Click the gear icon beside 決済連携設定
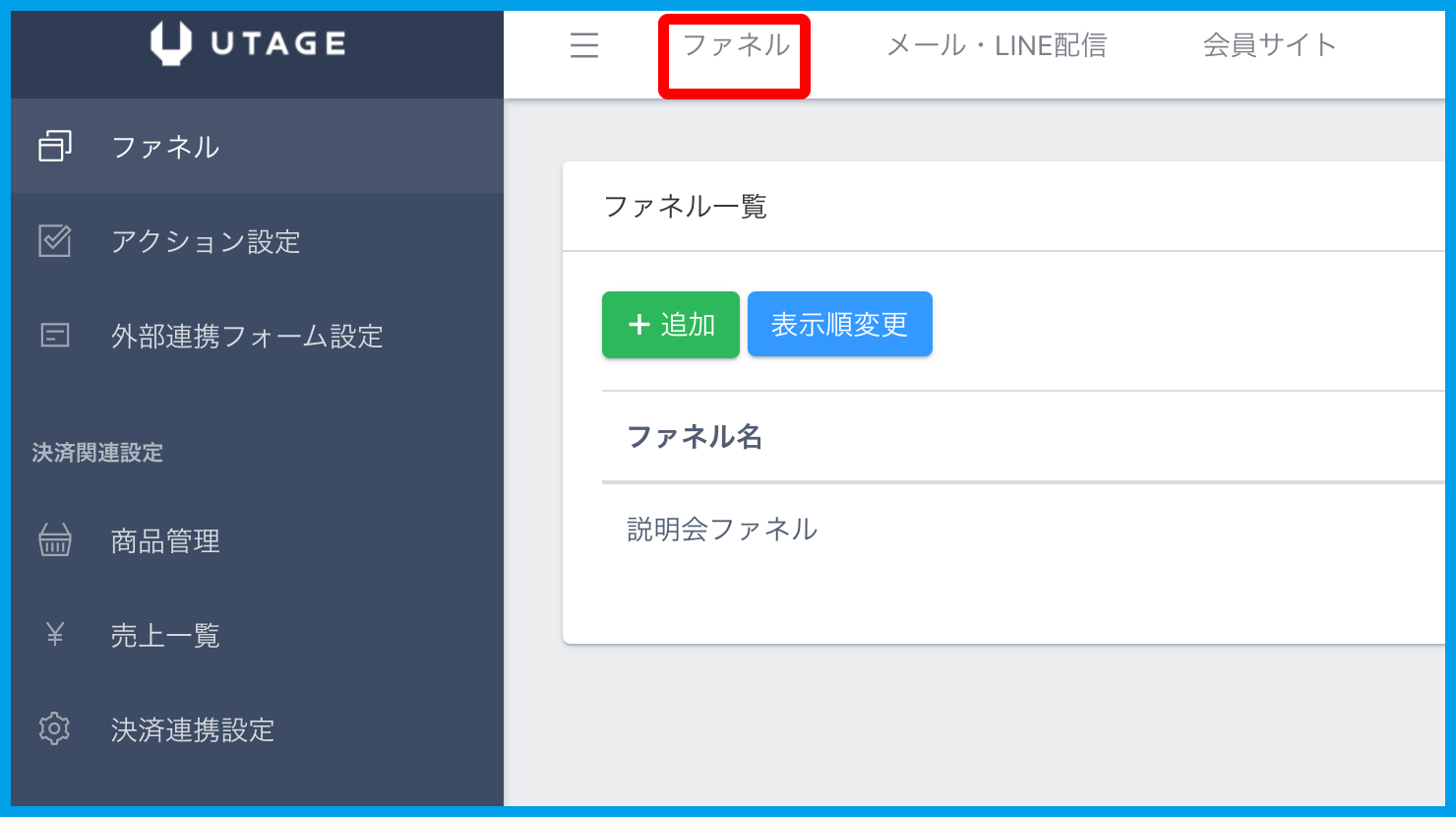This screenshot has width=1456, height=817. [x=55, y=729]
